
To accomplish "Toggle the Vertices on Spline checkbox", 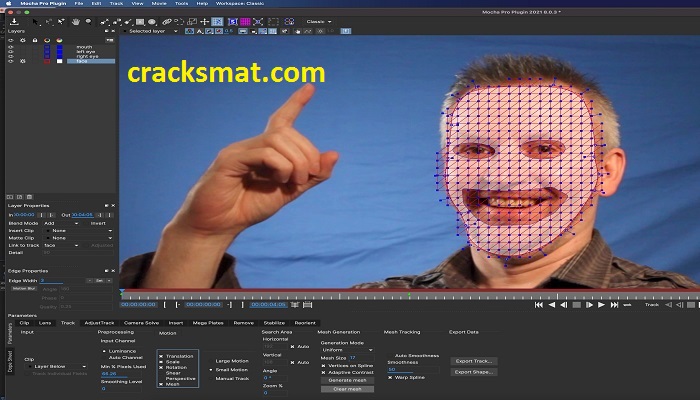I will coord(324,366).
